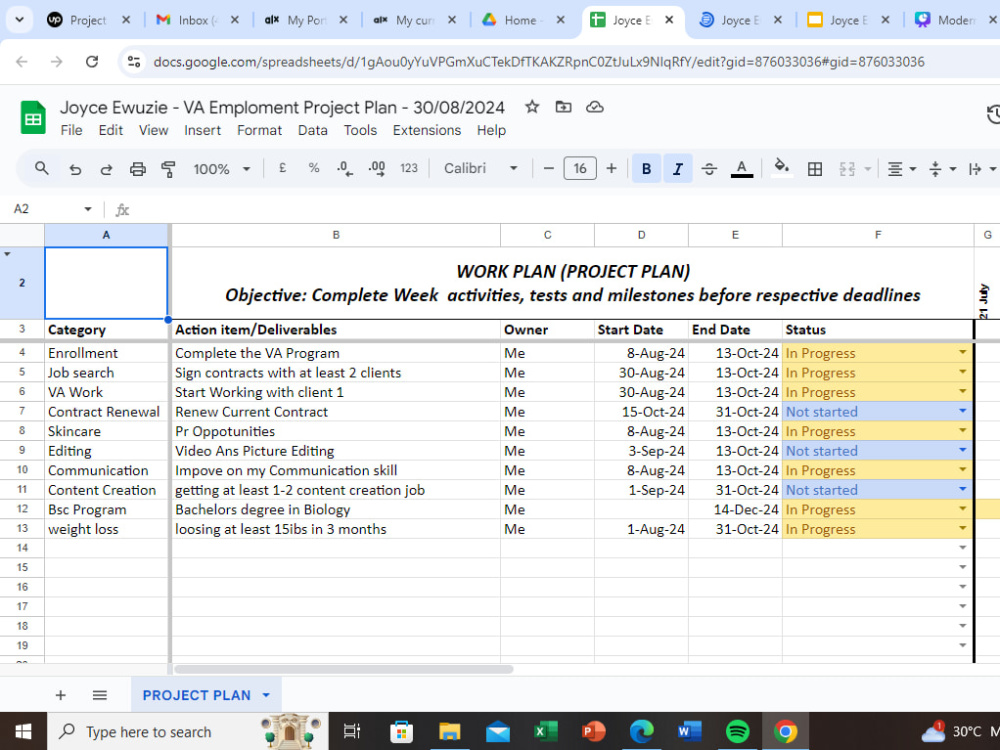
Task: Open the all sheets list
Action: point(99,695)
